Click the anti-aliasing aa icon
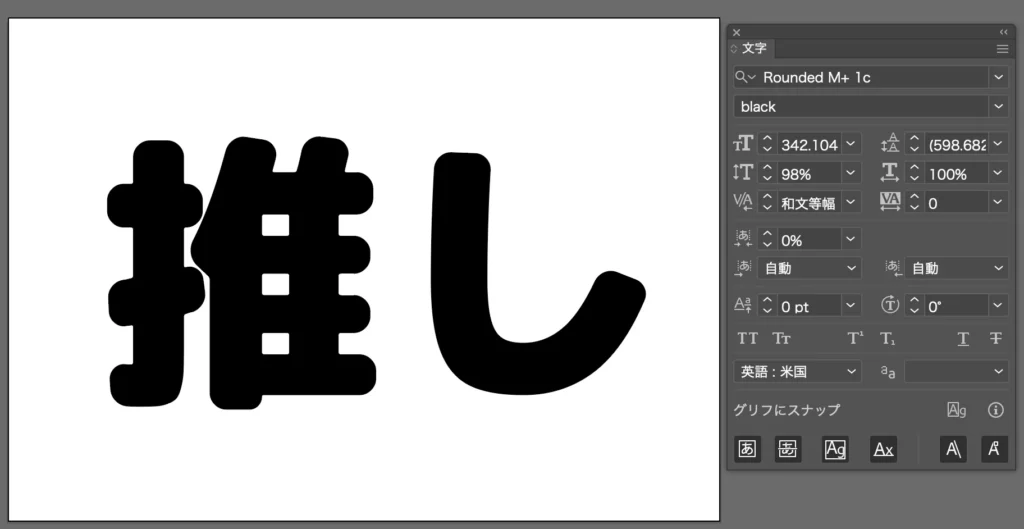The image size is (1024, 529). pos(888,372)
